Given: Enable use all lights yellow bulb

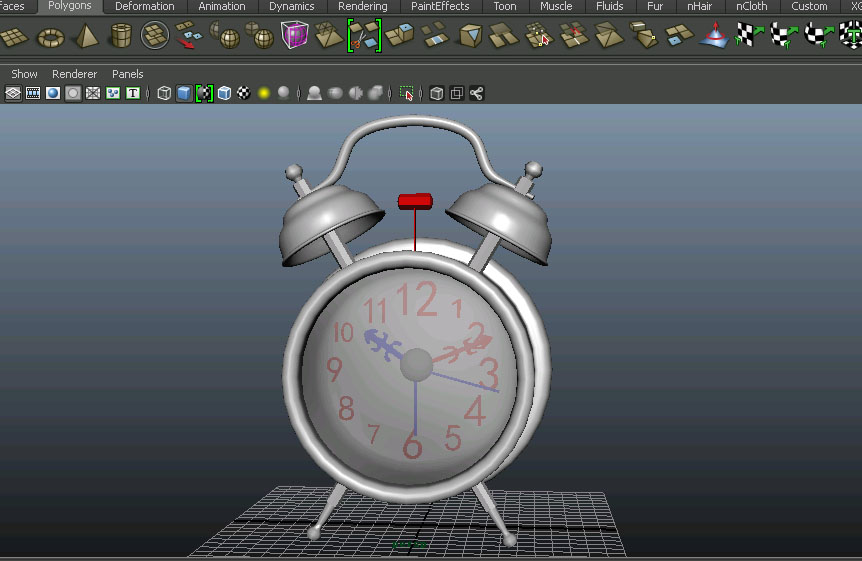Looking at the screenshot, I should [x=264, y=93].
